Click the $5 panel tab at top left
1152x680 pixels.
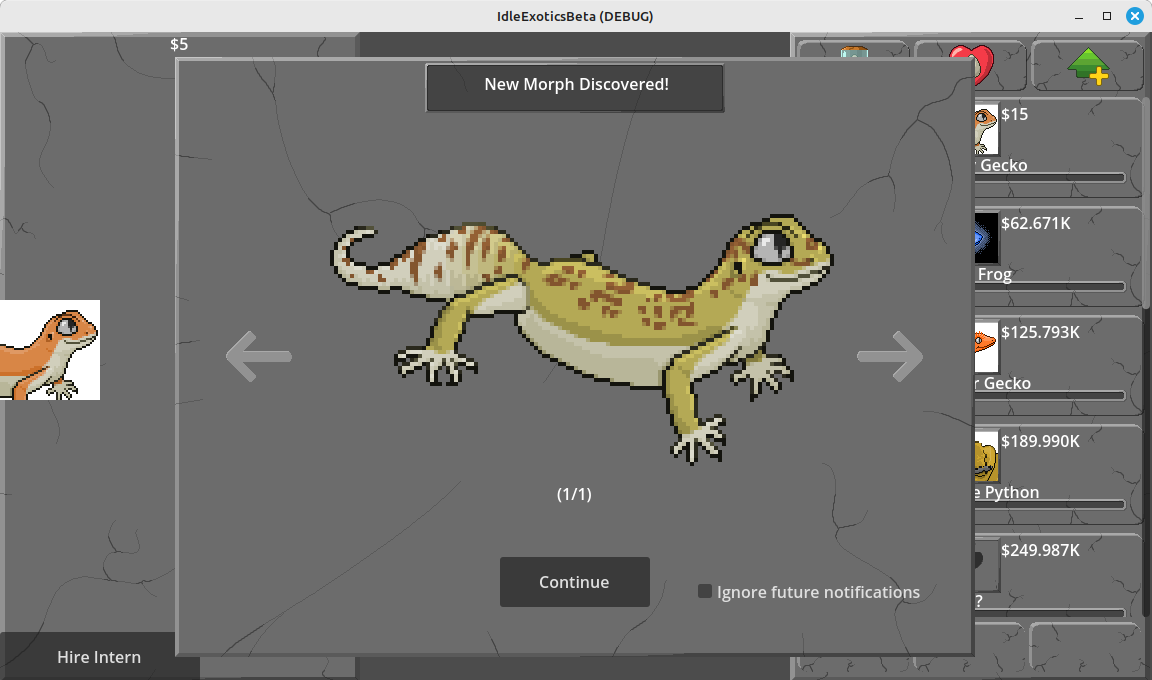click(x=178, y=44)
